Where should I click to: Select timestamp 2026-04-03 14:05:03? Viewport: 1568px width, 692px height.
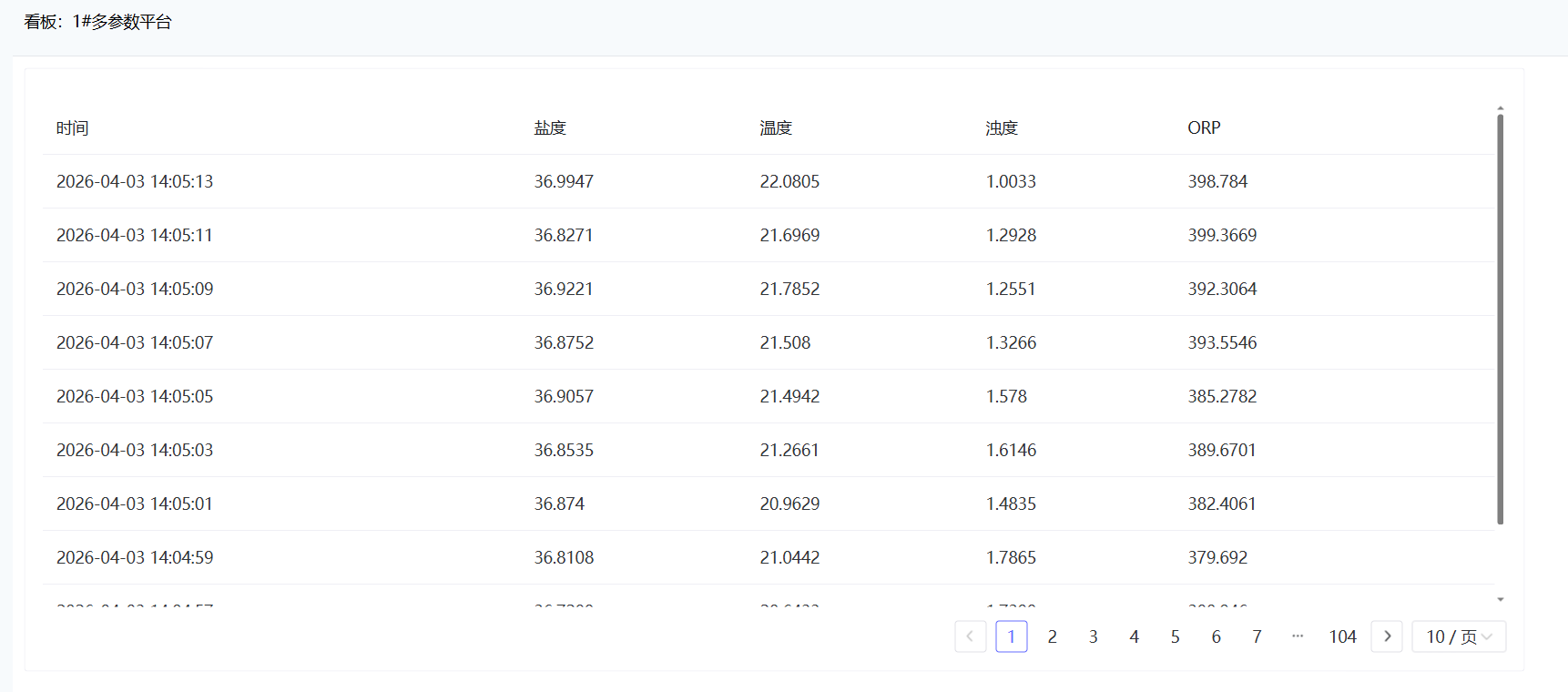[x=135, y=450]
